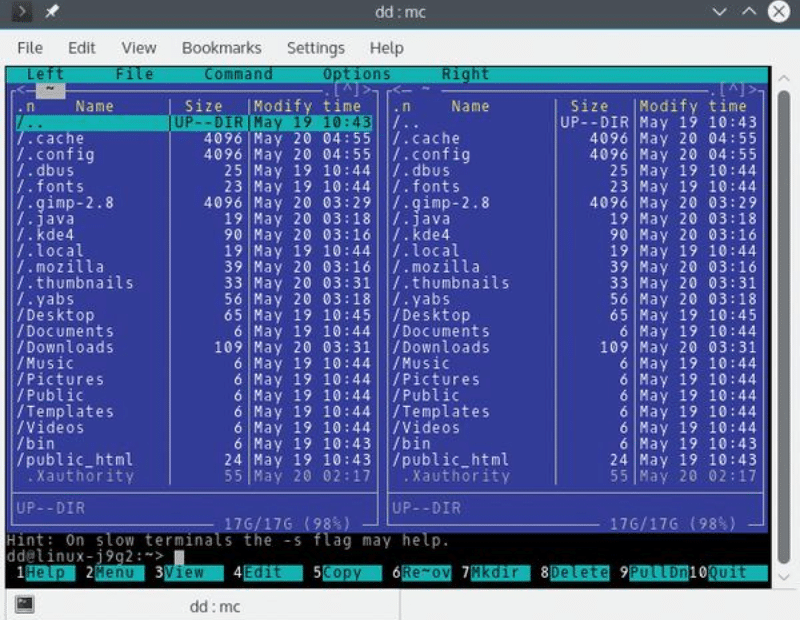The height and width of the screenshot is (620, 800).
Task: Open the window options chevron in the title bar
Action: [718, 12]
